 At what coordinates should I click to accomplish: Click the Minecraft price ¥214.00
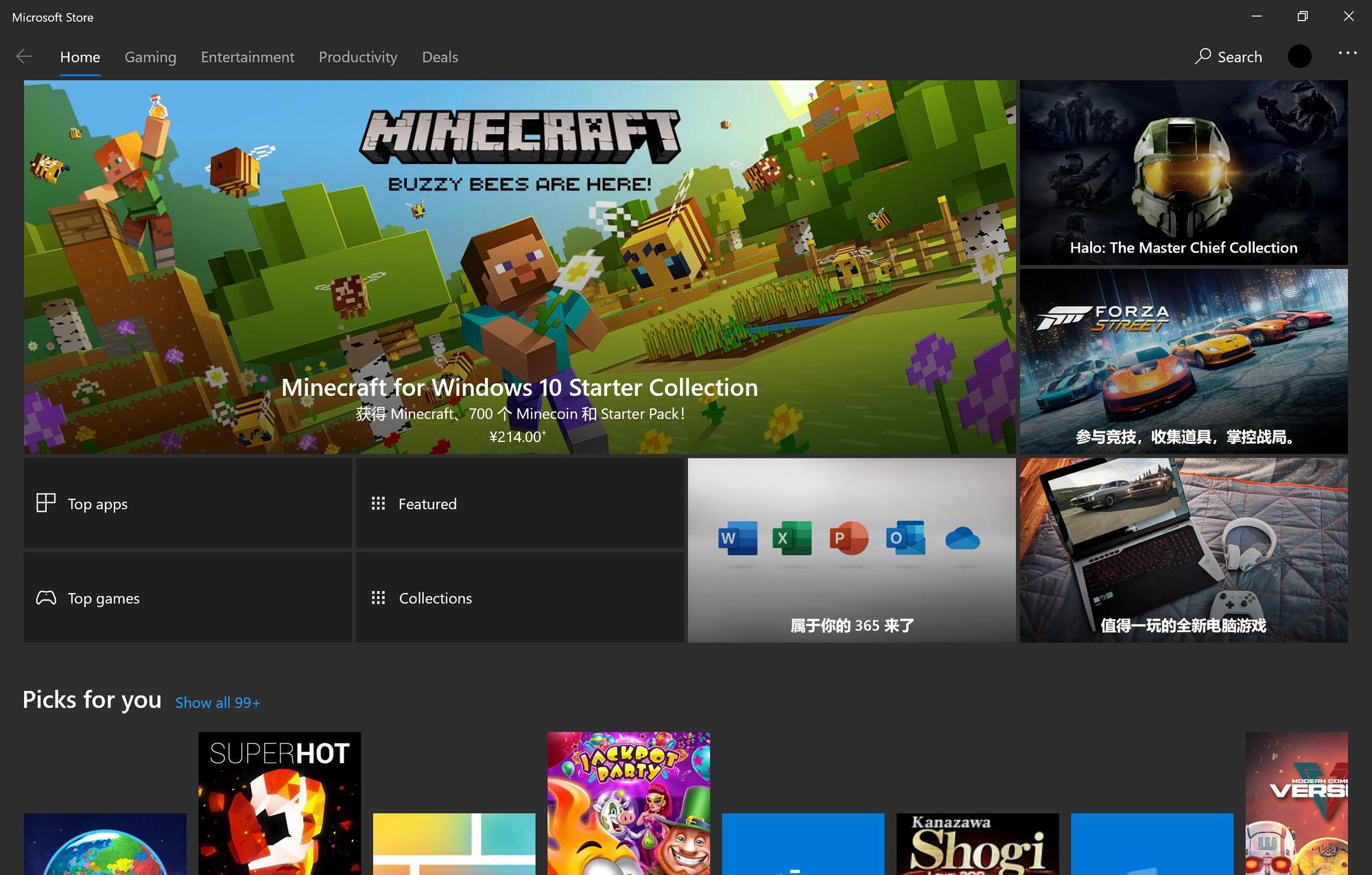[517, 436]
